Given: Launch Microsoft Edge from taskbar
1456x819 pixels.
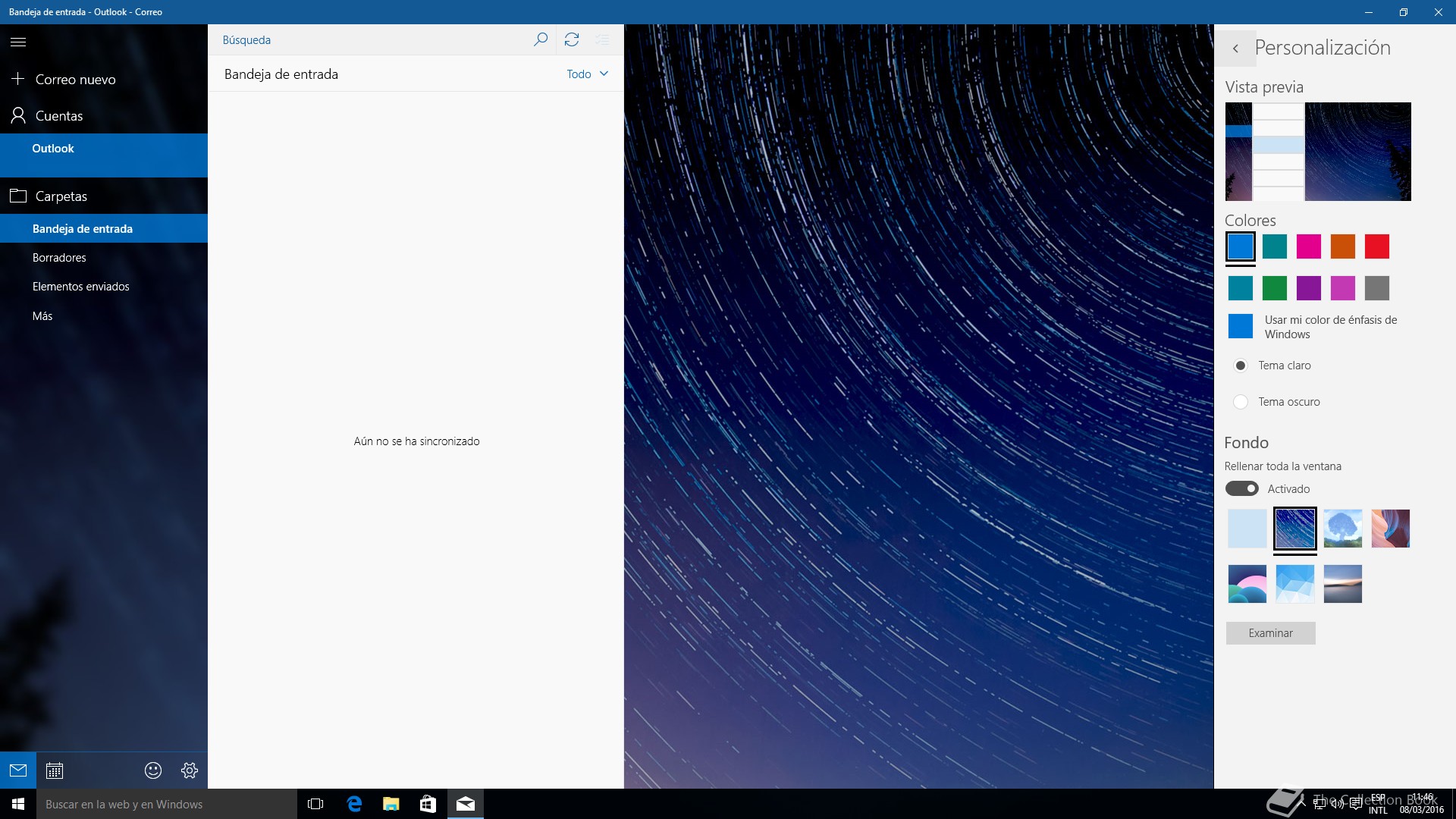Looking at the screenshot, I should pyautogui.click(x=354, y=804).
